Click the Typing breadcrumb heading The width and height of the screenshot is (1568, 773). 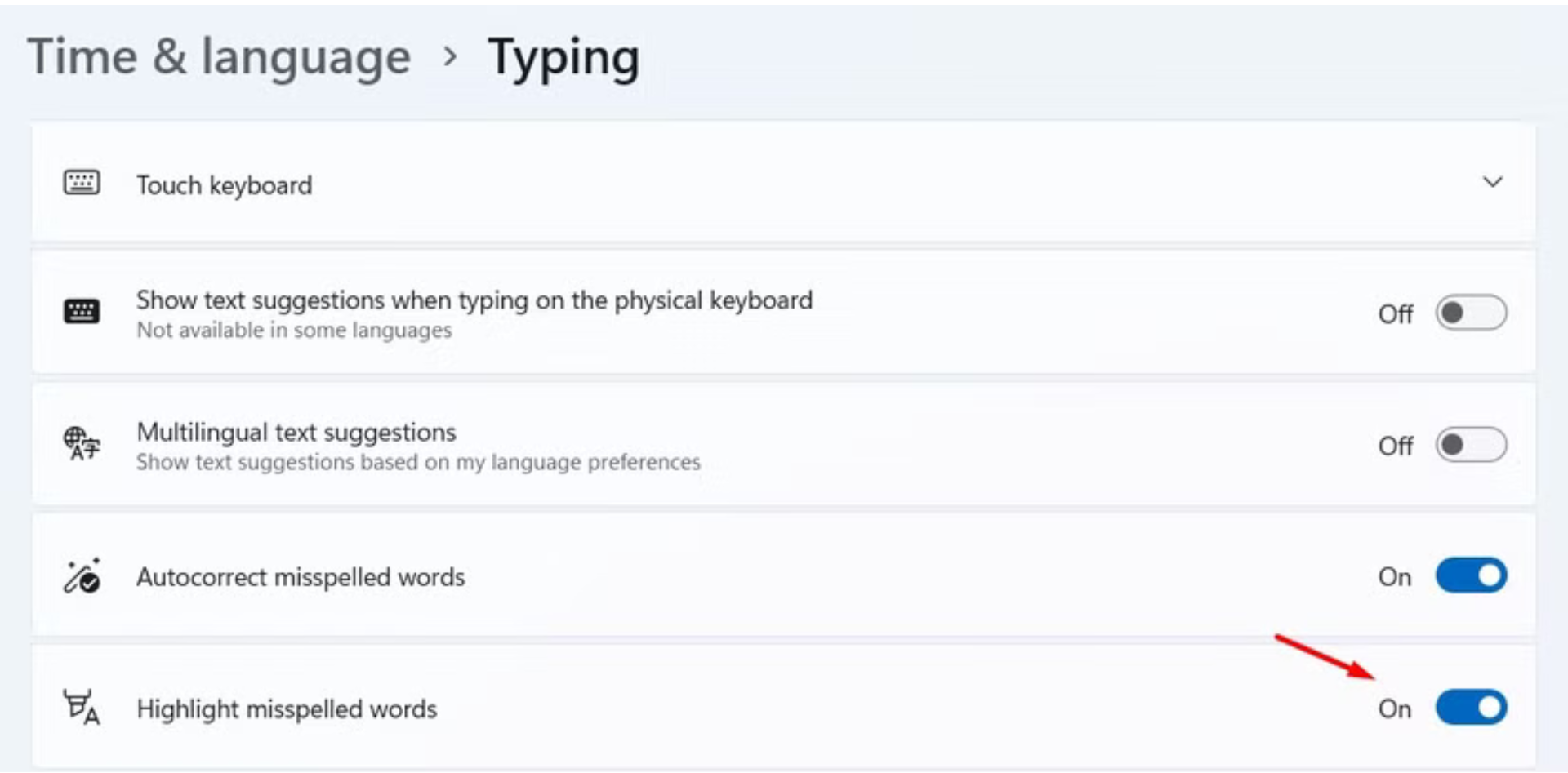coord(563,57)
